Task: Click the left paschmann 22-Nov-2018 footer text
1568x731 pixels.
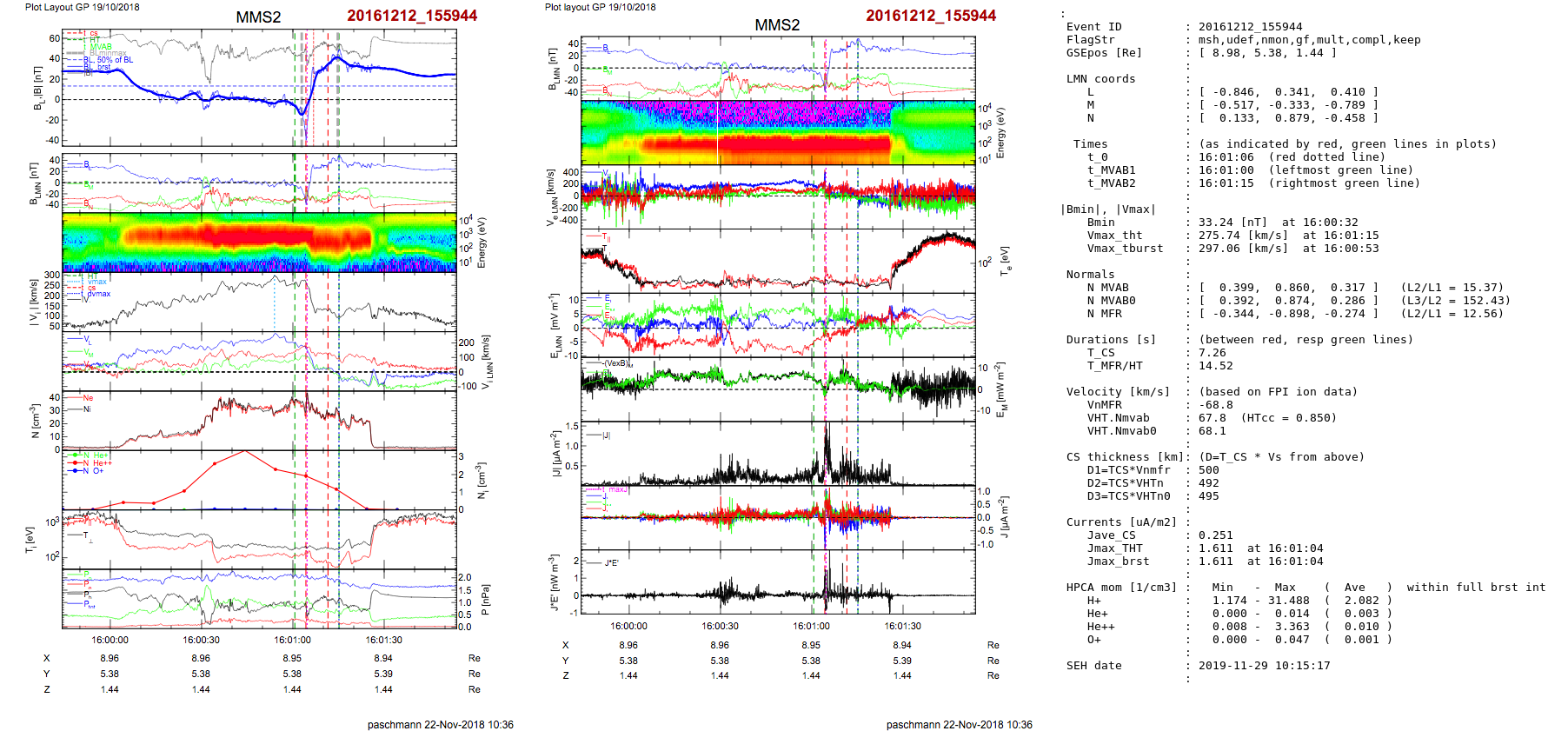Action: tap(440, 724)
